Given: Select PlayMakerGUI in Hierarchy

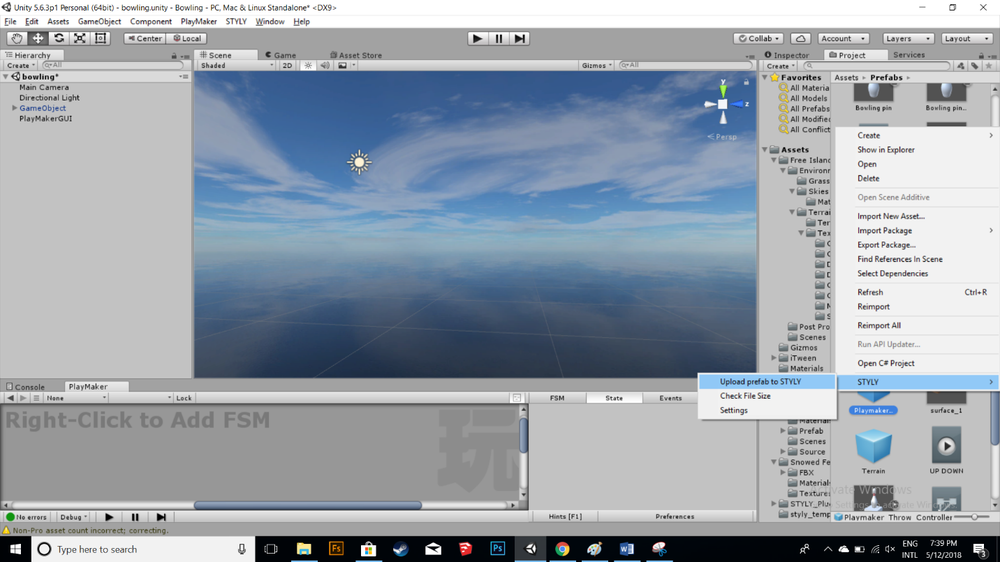Looking at the screenshot, I should coord(45,119).
